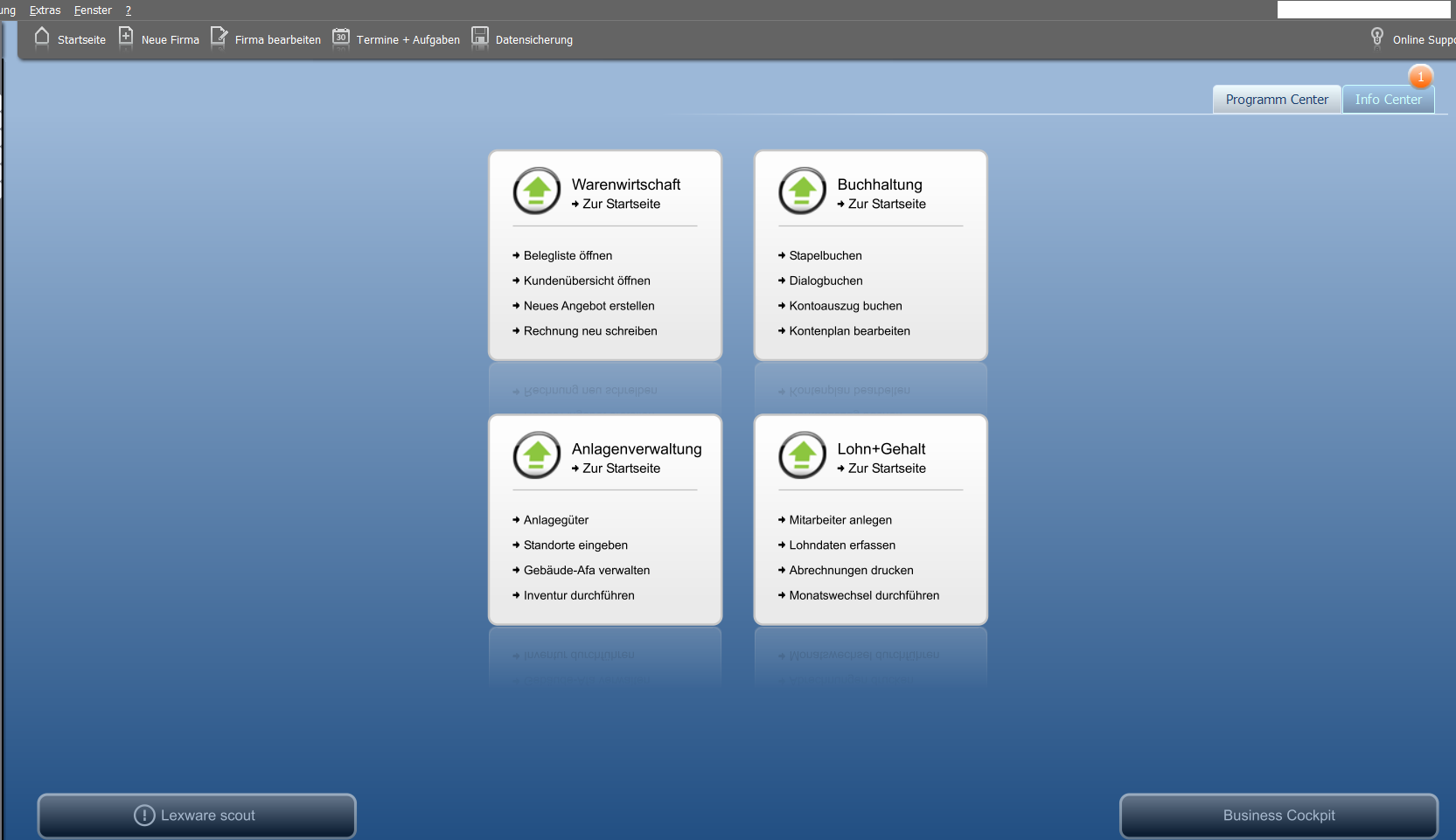Click the Neue Firma toolbar label
The width and height of the screenshot is (1456, 840).
coord(171,40)
